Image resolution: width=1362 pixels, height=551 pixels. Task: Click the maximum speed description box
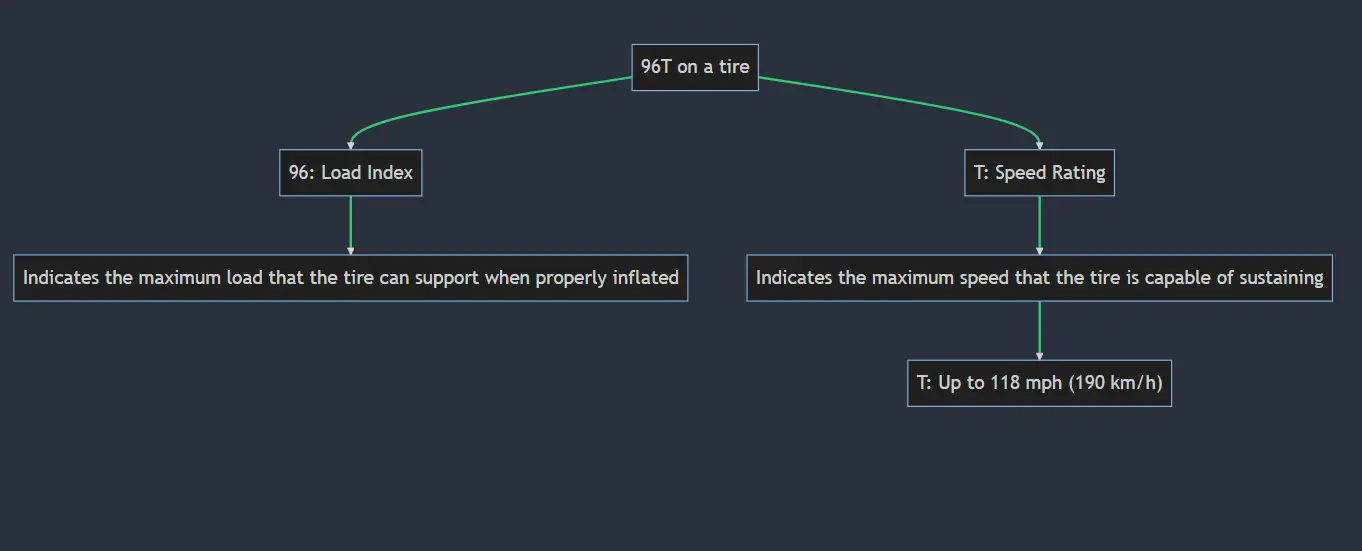[x=1039, y=278]
